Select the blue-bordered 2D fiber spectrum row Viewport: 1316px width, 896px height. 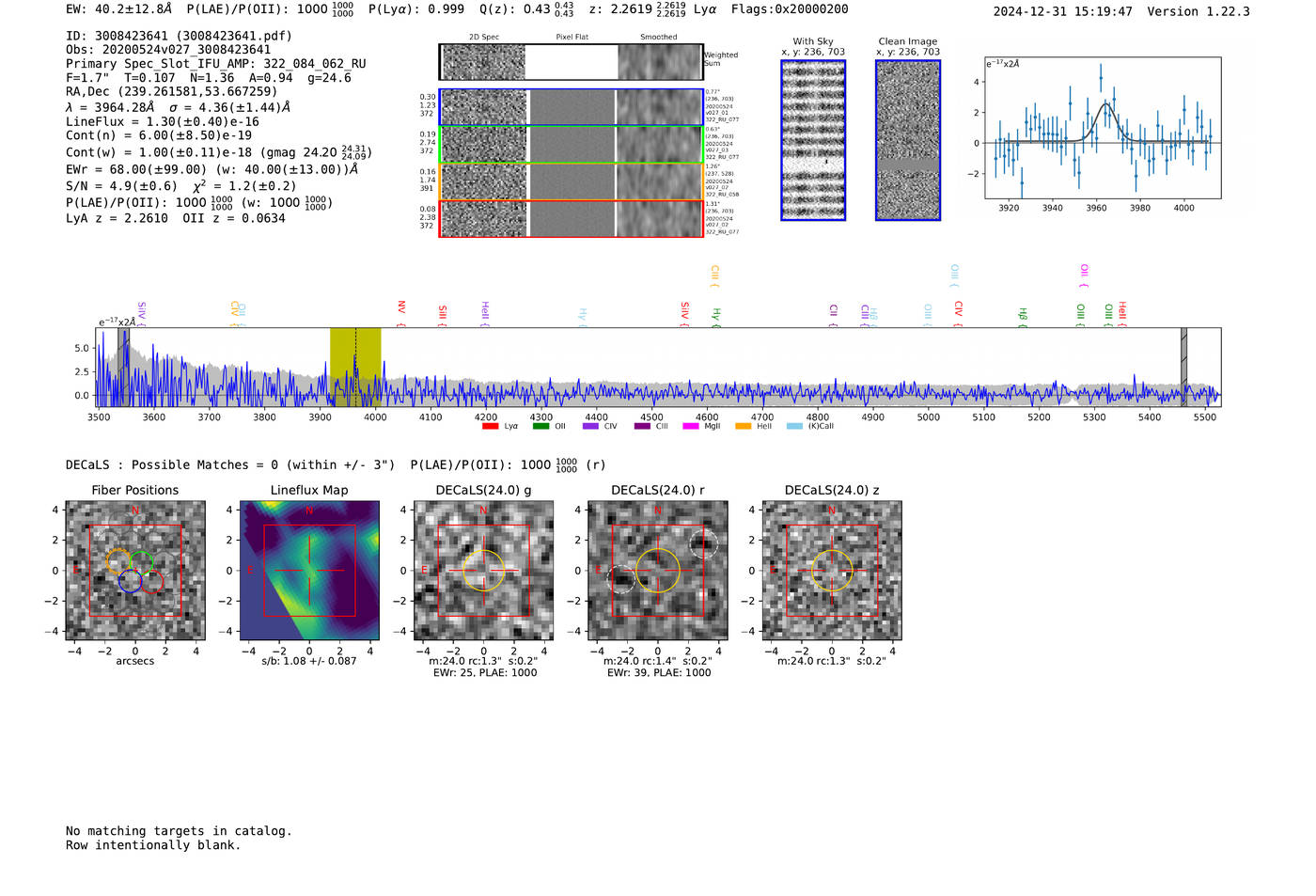(571, 107)
